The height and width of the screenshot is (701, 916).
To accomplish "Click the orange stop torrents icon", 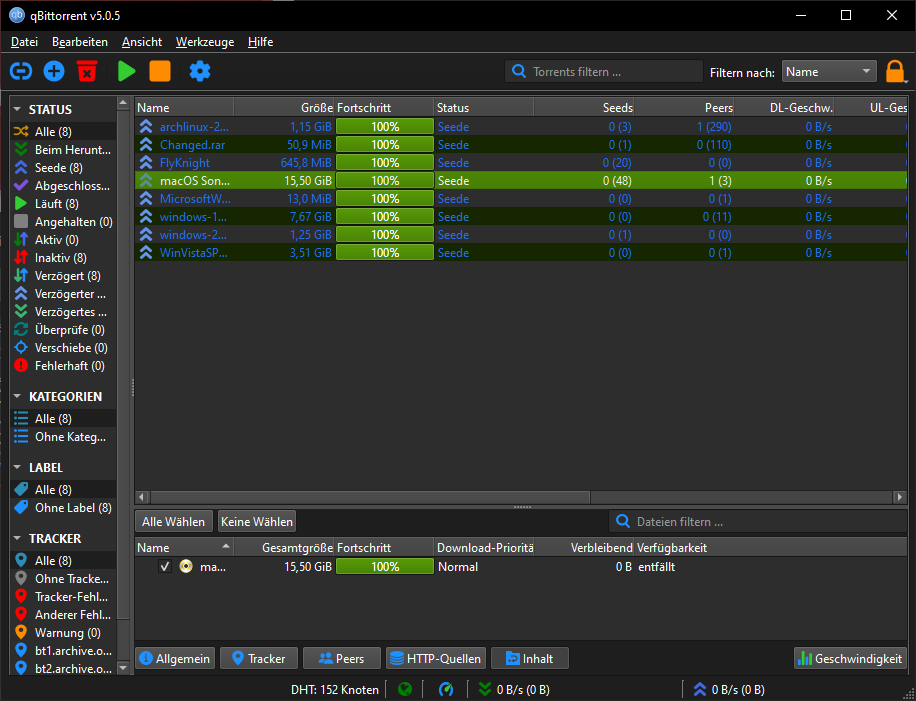I will point(159,71).
